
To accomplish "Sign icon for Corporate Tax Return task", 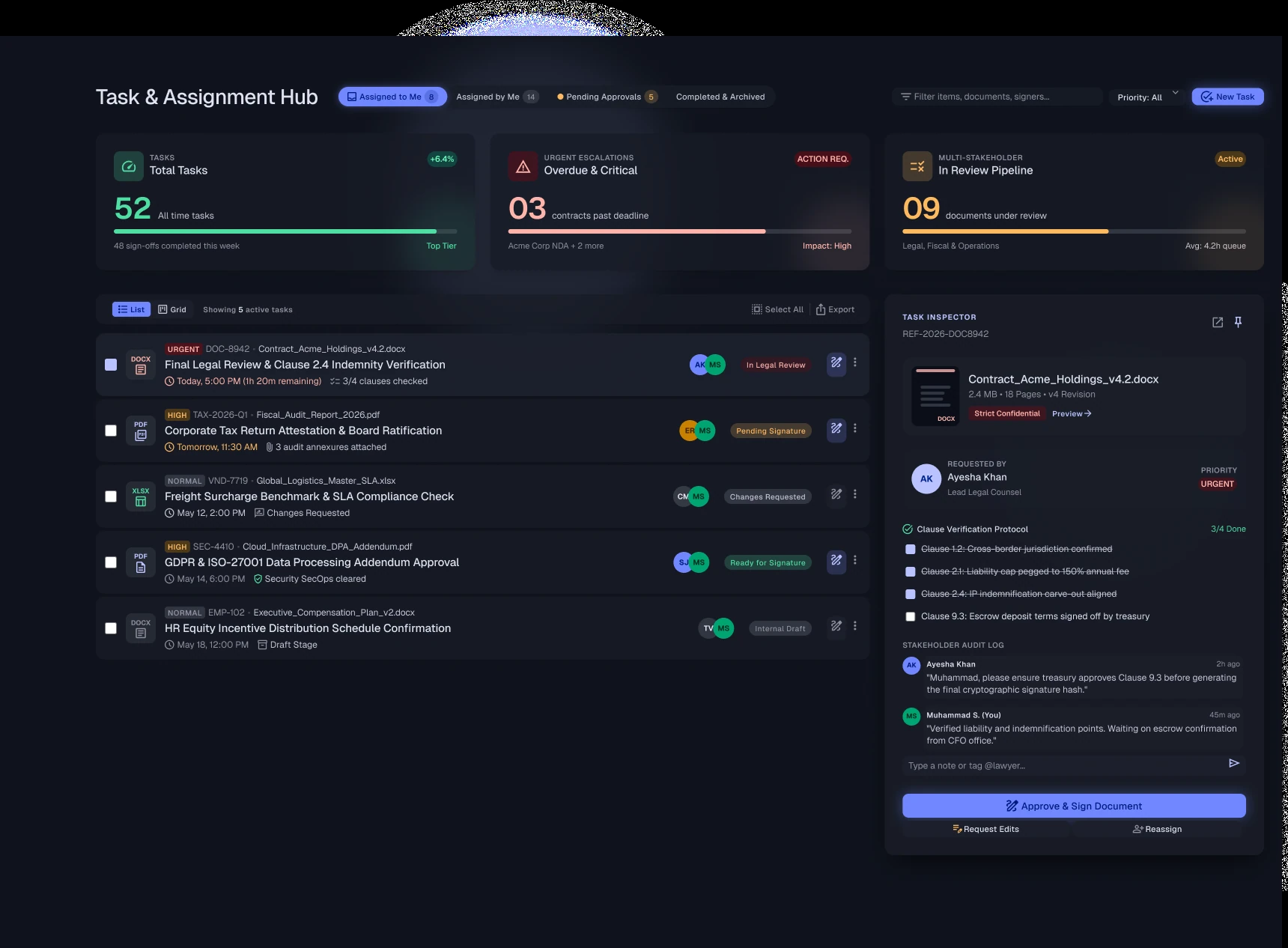I will [x=836, y=430].
